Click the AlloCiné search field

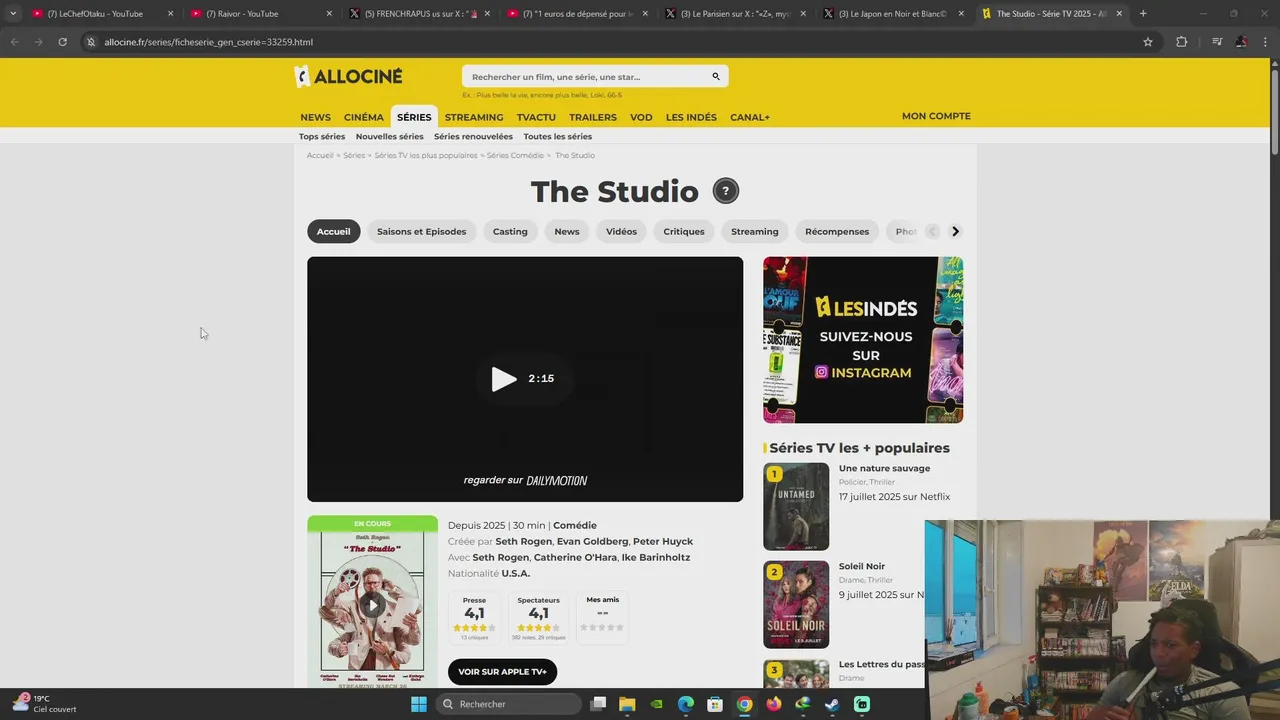[595, 77]
